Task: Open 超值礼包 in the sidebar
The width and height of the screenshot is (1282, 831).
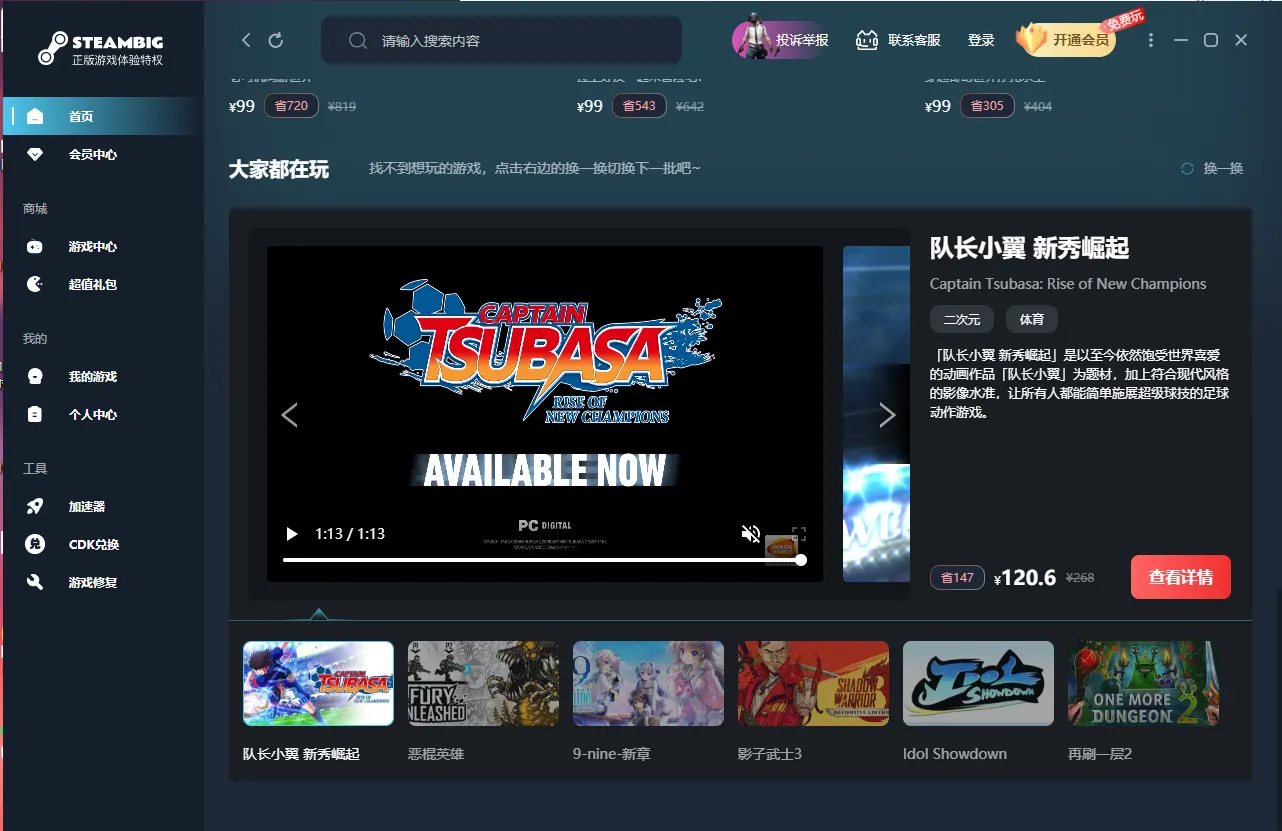Action: [x=102, y=284]
